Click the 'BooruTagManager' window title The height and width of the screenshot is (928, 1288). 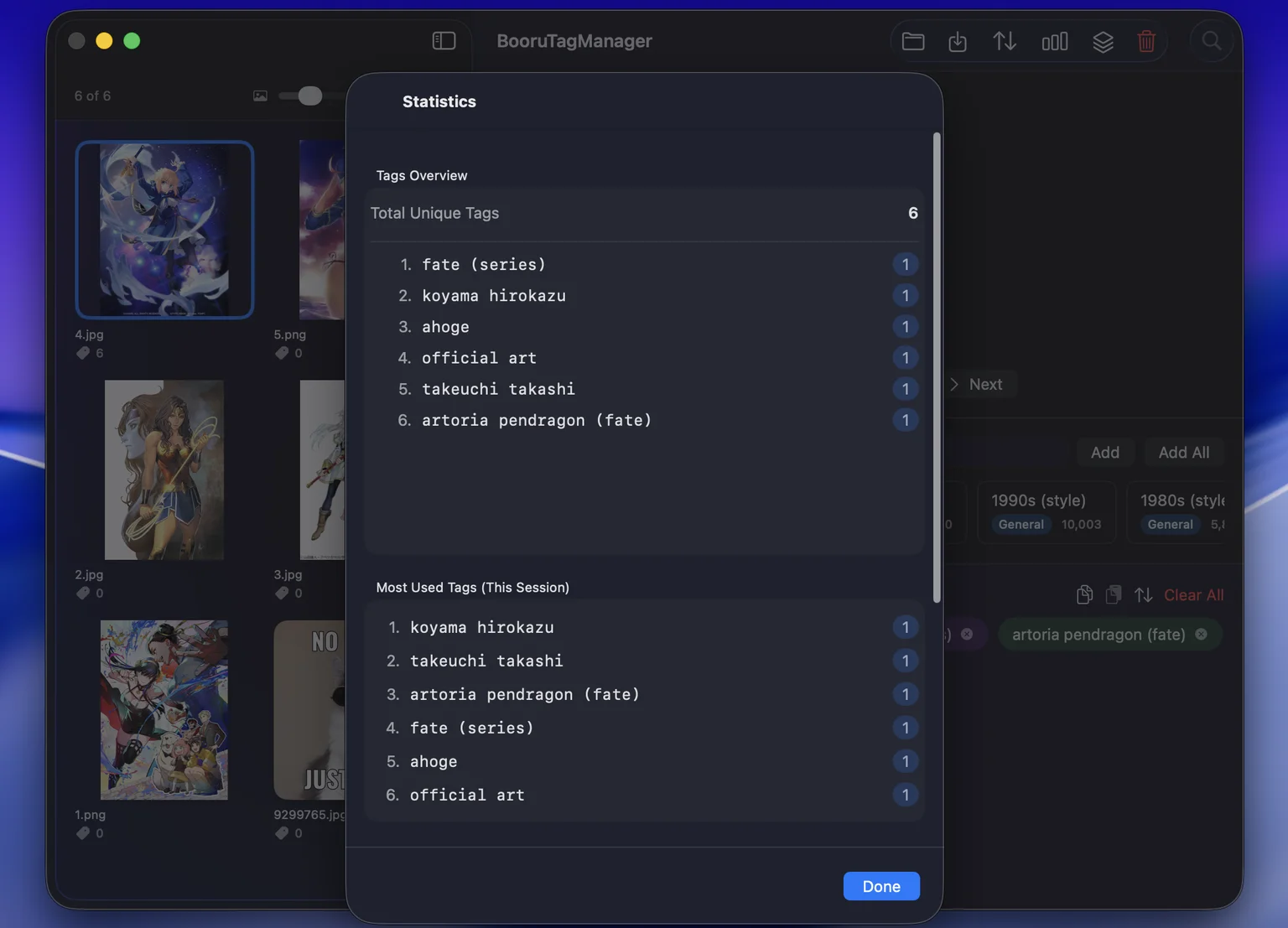[x=574, y=40]
